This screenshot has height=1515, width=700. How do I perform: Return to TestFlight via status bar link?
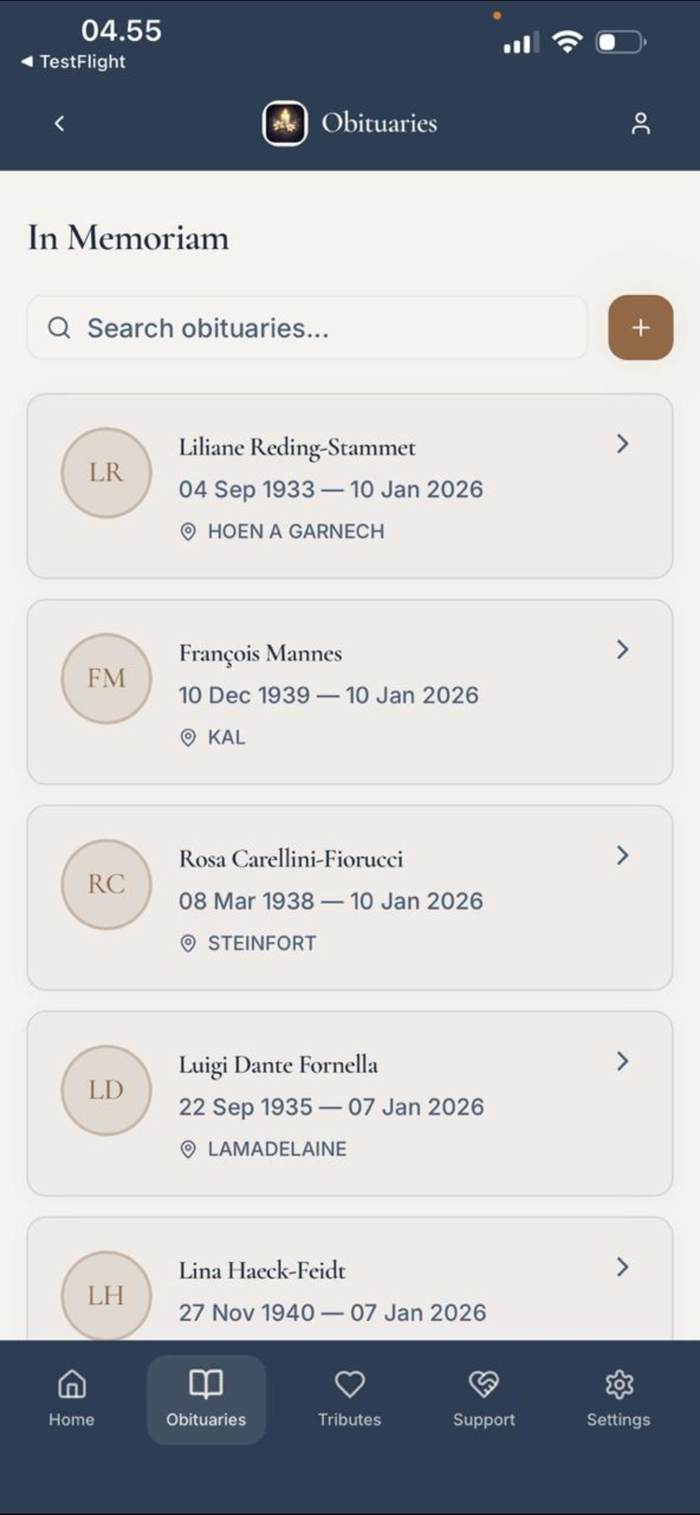pyautogui.click(x=73, y=62)
